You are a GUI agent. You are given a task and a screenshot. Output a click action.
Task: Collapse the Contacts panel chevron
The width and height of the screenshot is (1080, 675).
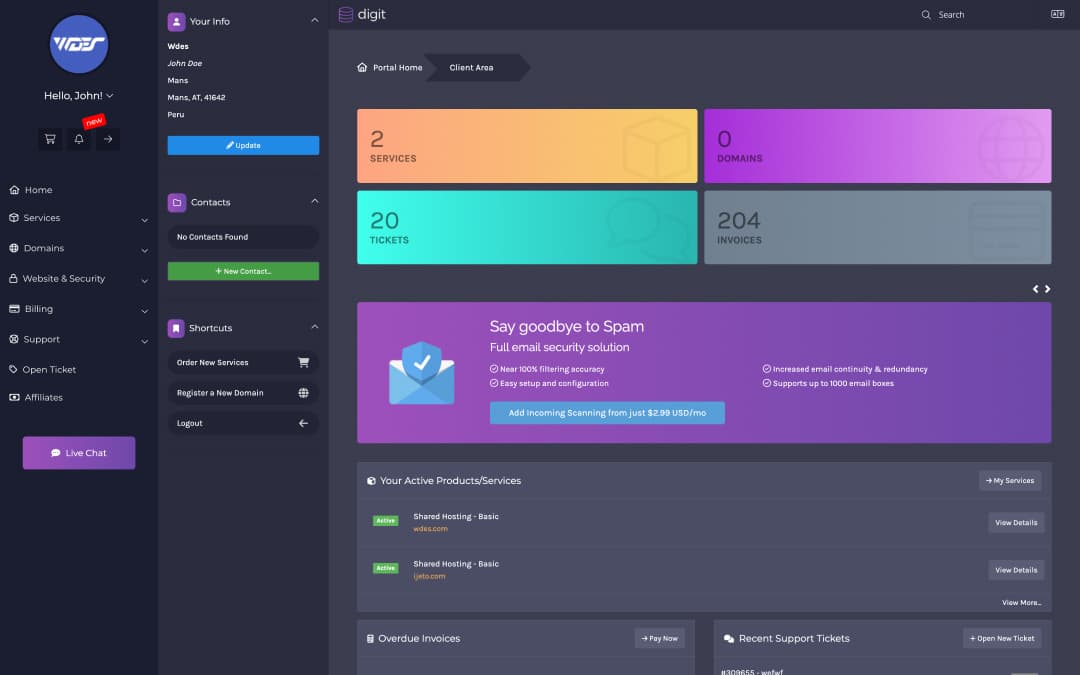point(315,201)
